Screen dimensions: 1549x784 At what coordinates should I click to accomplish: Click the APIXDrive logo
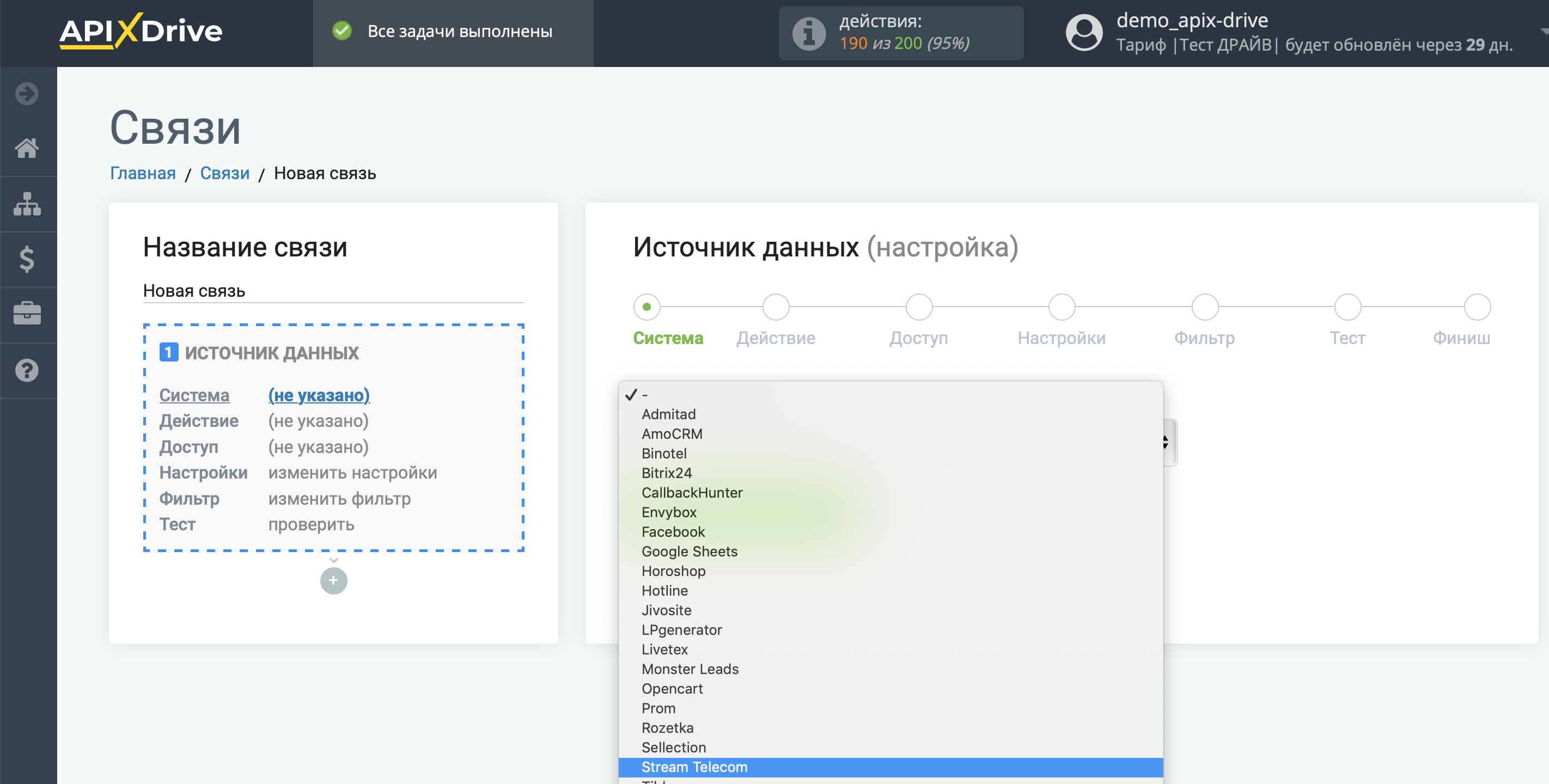(x=141, y=30)
